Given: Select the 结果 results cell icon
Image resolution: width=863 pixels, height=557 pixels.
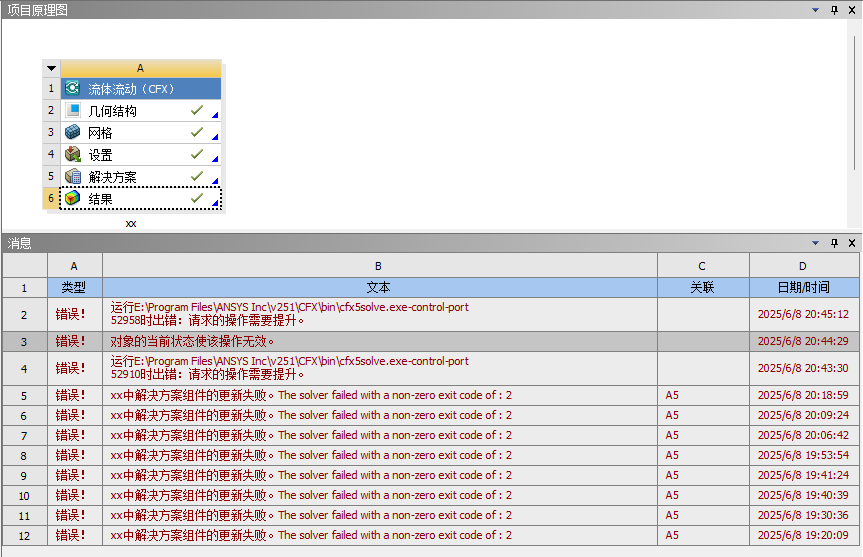Looking at the screenshot, I should click(x=73, y=199).
